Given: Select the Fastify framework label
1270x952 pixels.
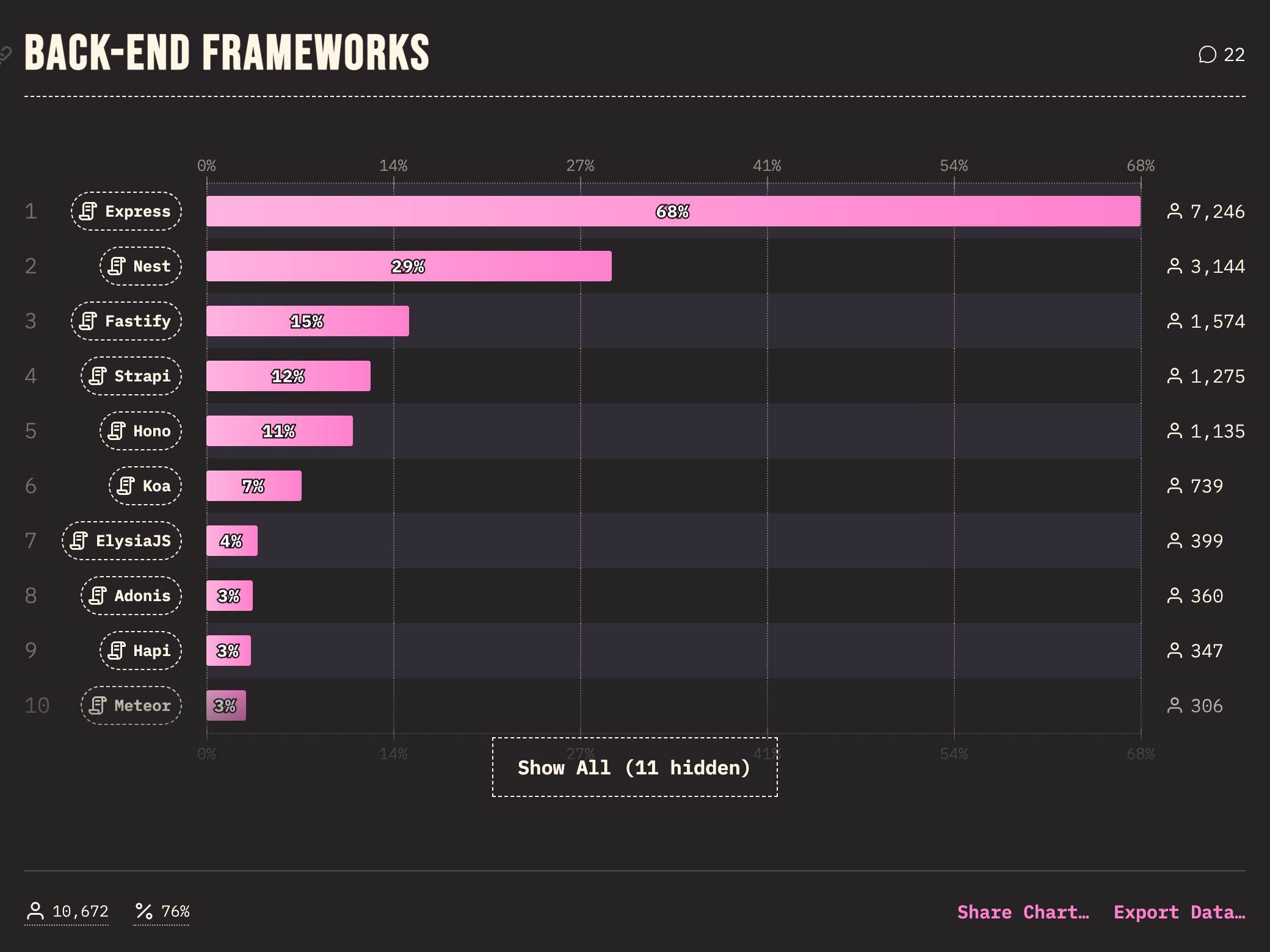Looking at the screenshot, I should [x=126, y=321].
